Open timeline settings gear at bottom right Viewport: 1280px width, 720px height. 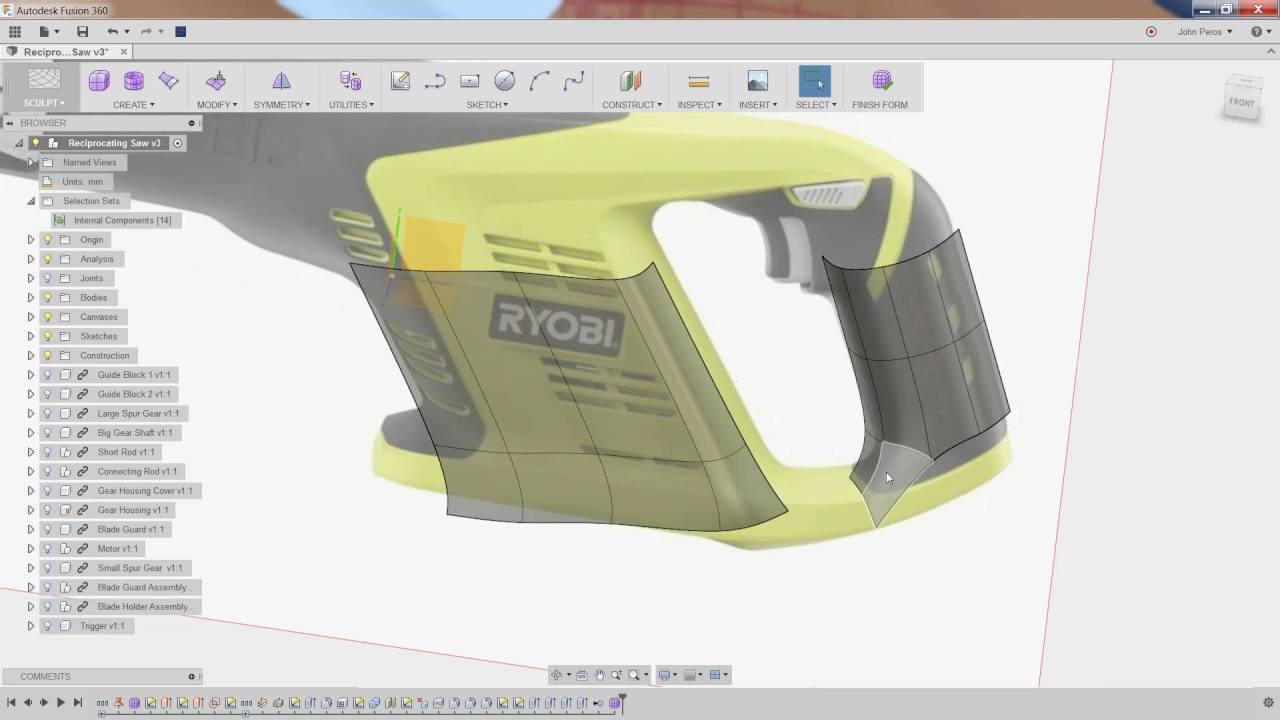(1268, 703)
